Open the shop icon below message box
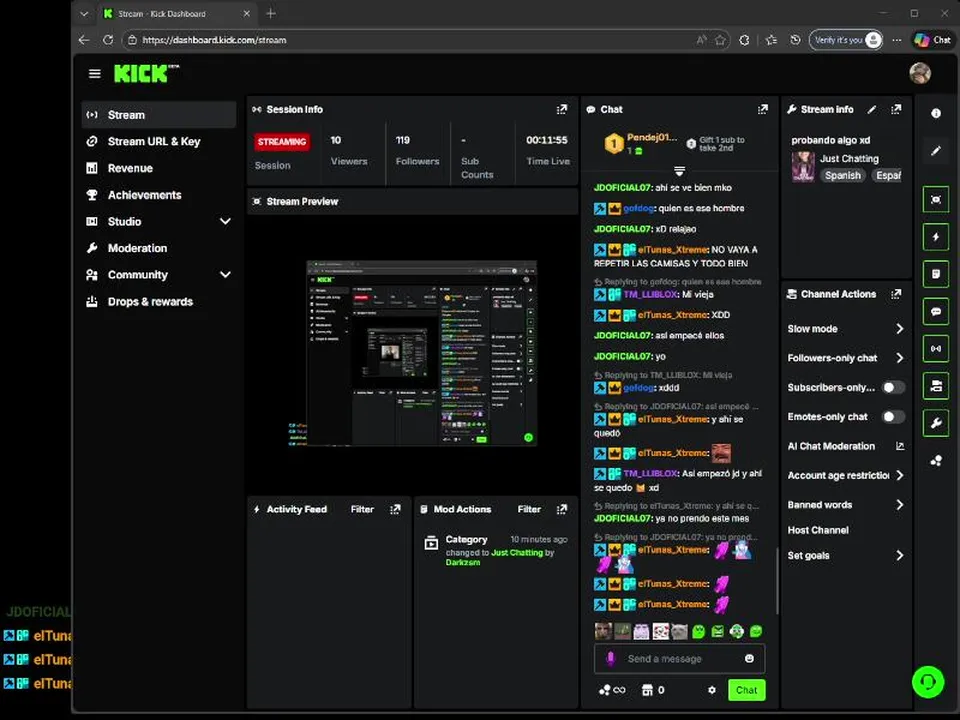The image size is (960, 720). point(647,690)
